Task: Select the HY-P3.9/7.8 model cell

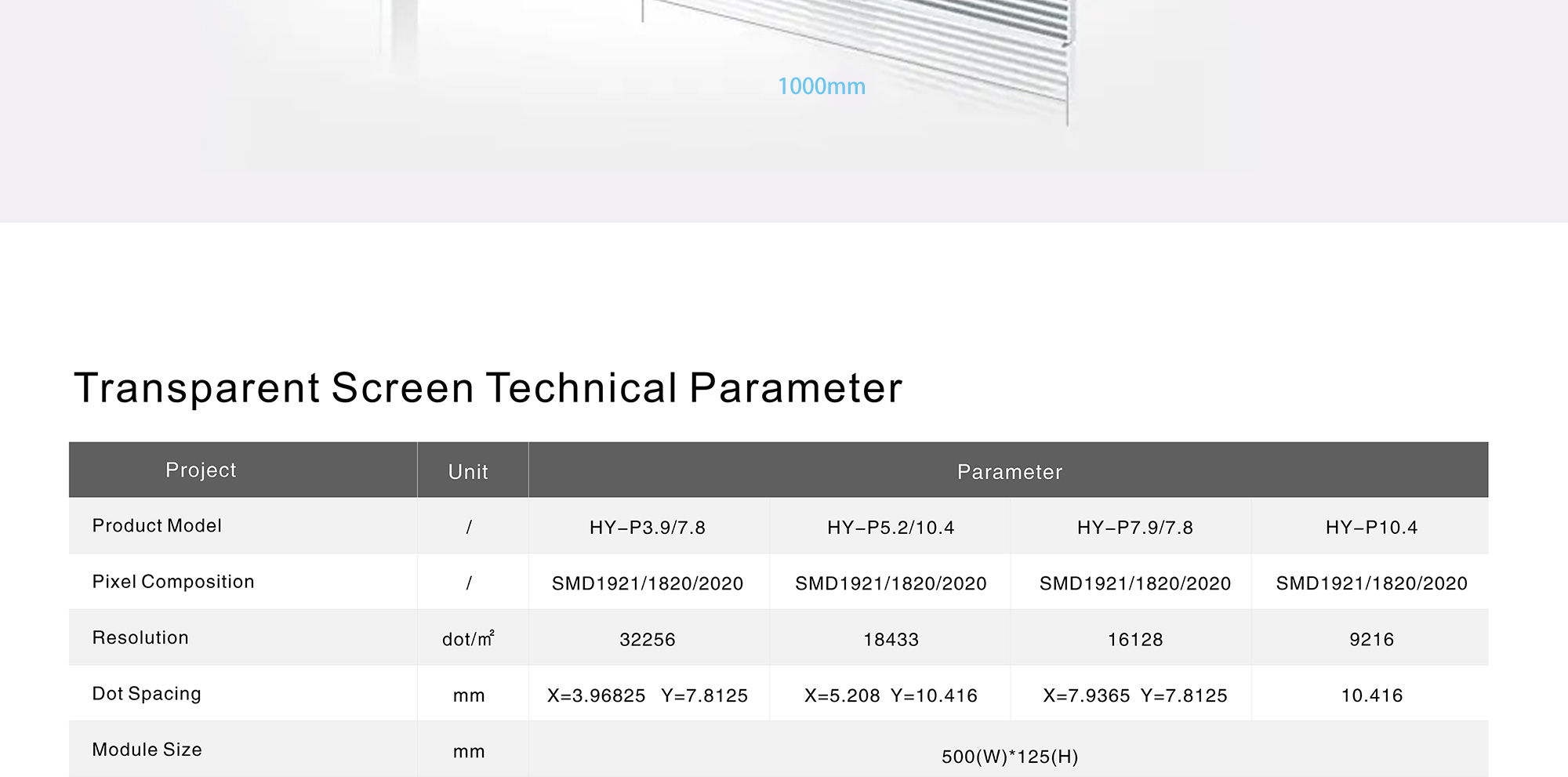Action: (648, 528)
